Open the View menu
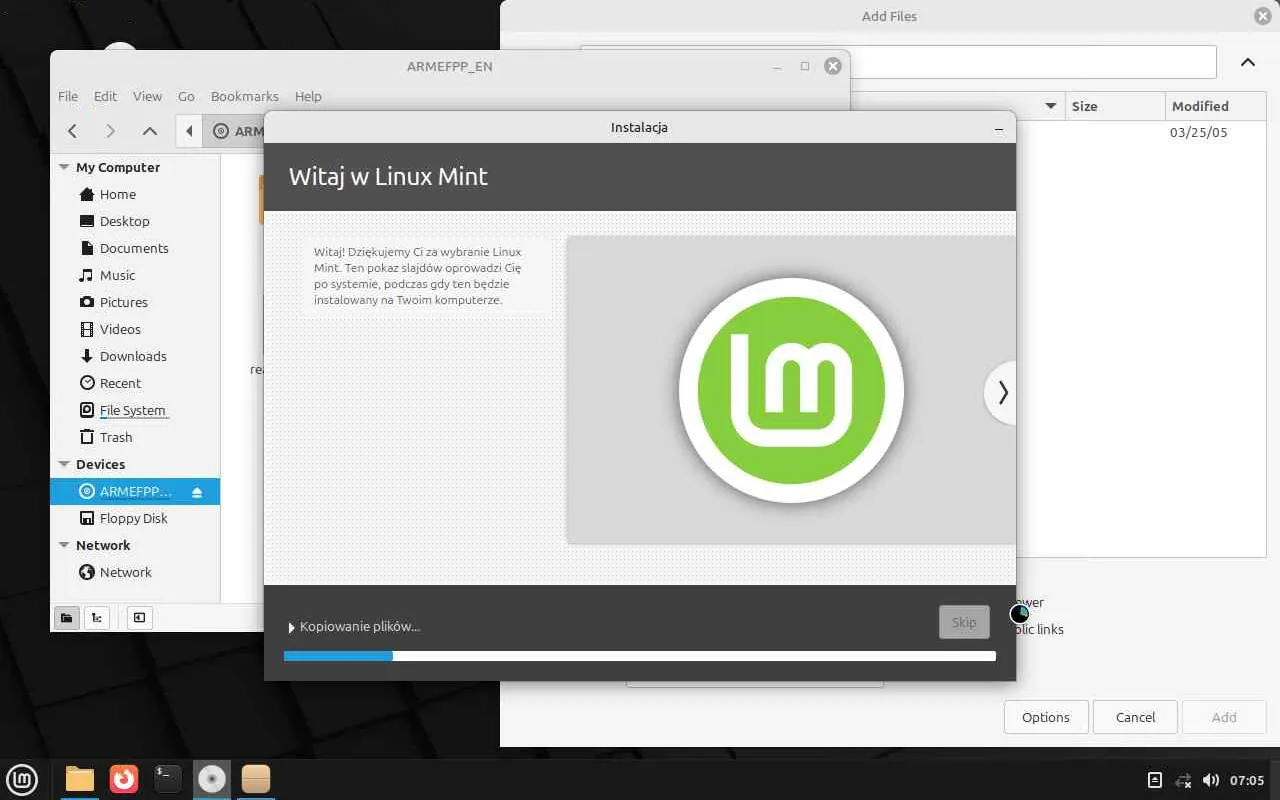The width and height of the screenshot is (1280, 800). coord(147,96)
